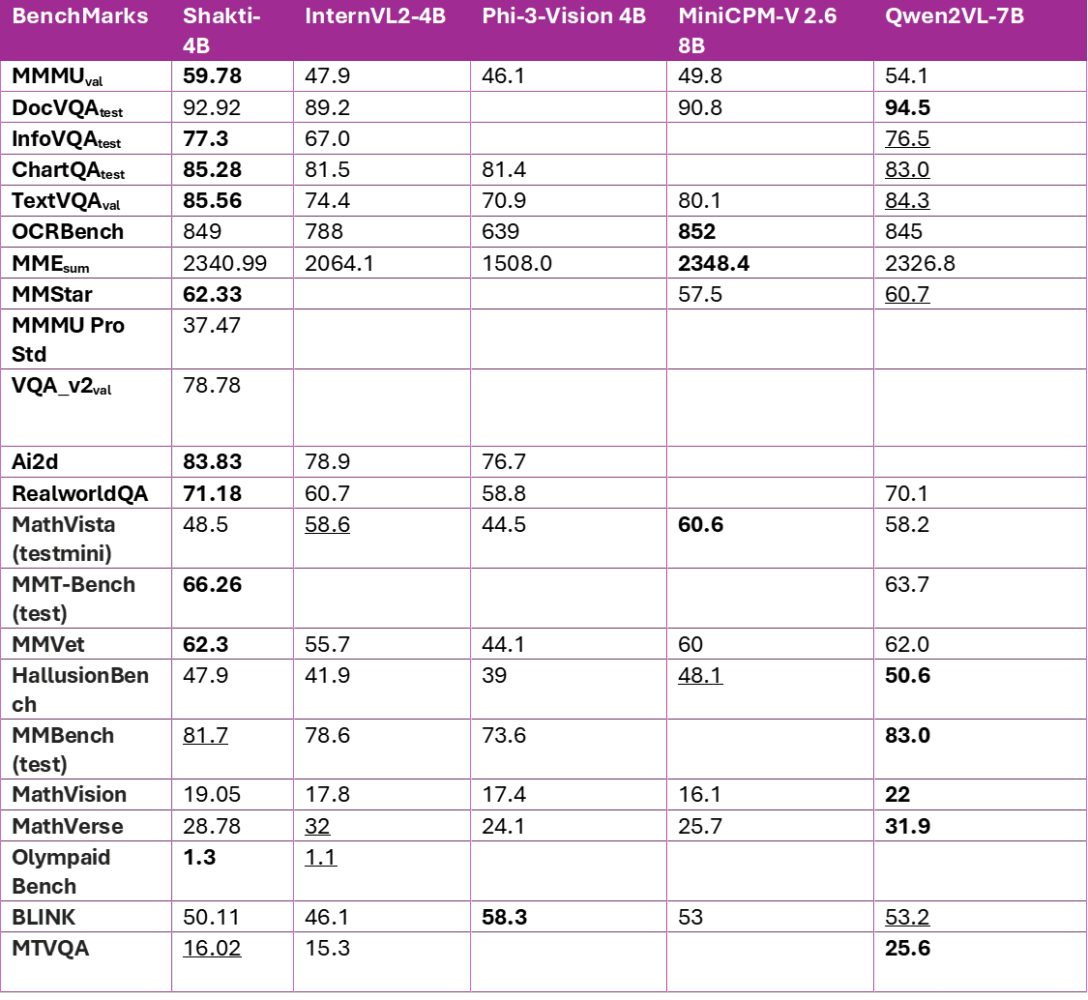Select the MathVision row label
The image size is (1088, 1000).
[69, 795]
